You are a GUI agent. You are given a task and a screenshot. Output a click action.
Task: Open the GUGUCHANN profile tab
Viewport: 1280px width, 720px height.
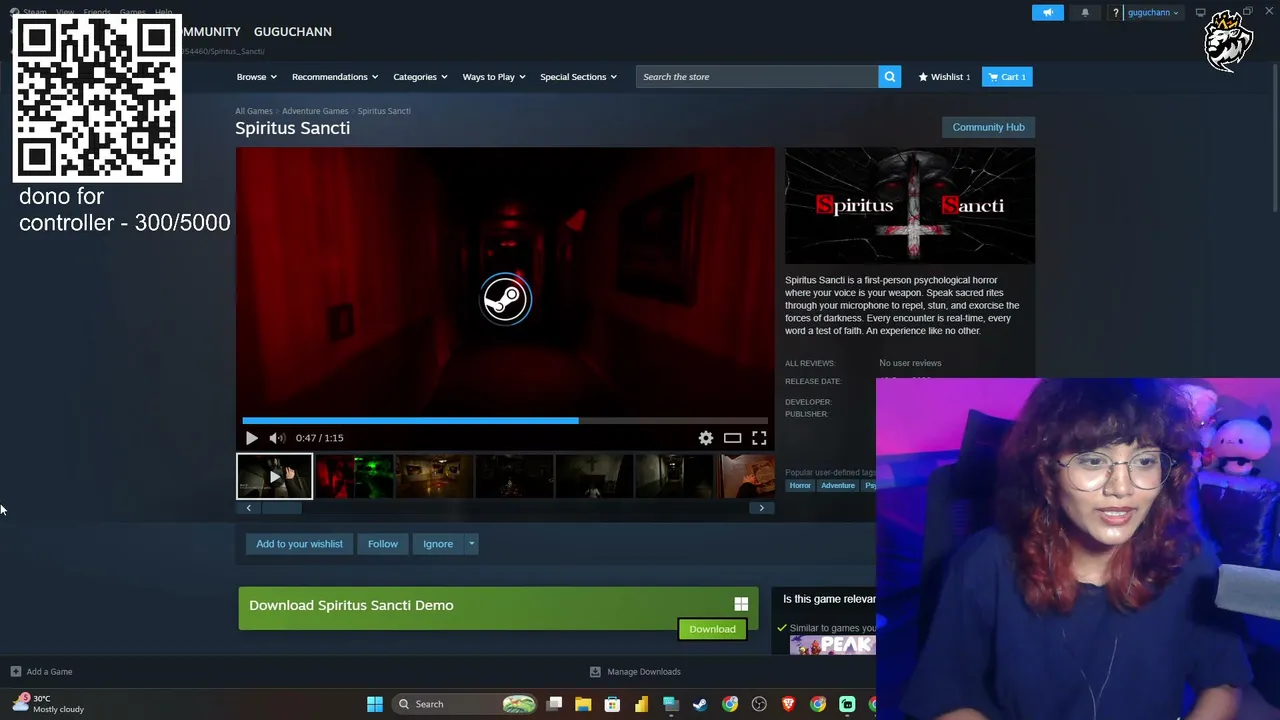(x=293, y=32)
